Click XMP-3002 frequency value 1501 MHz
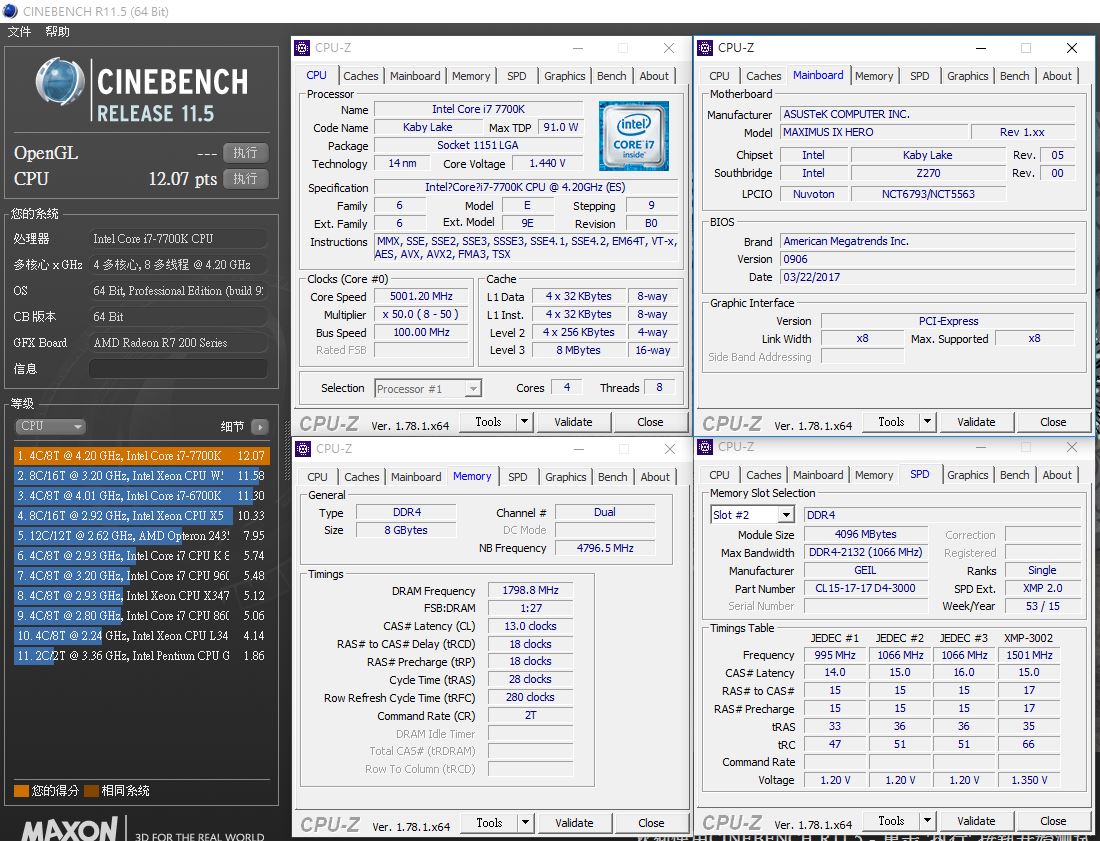 pos(1029,655)
